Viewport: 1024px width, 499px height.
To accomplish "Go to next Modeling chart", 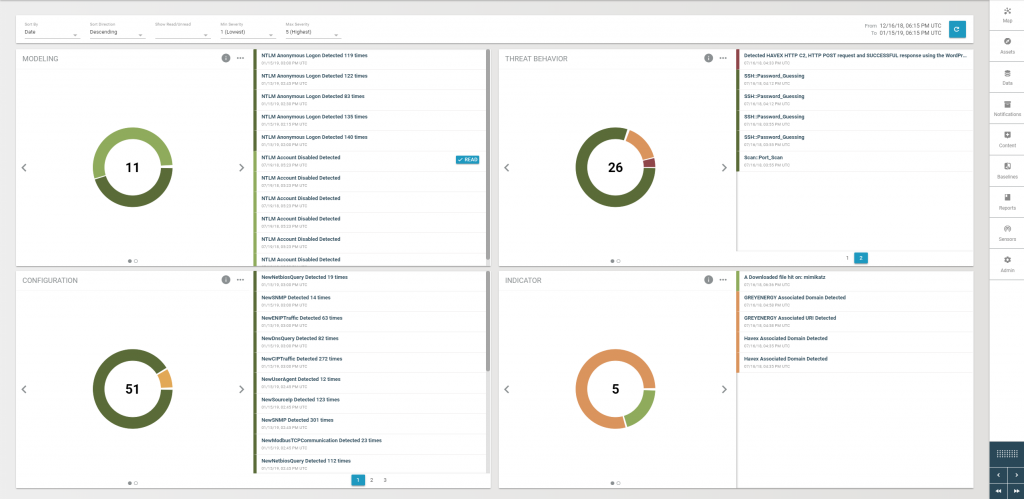I will 241,168.
